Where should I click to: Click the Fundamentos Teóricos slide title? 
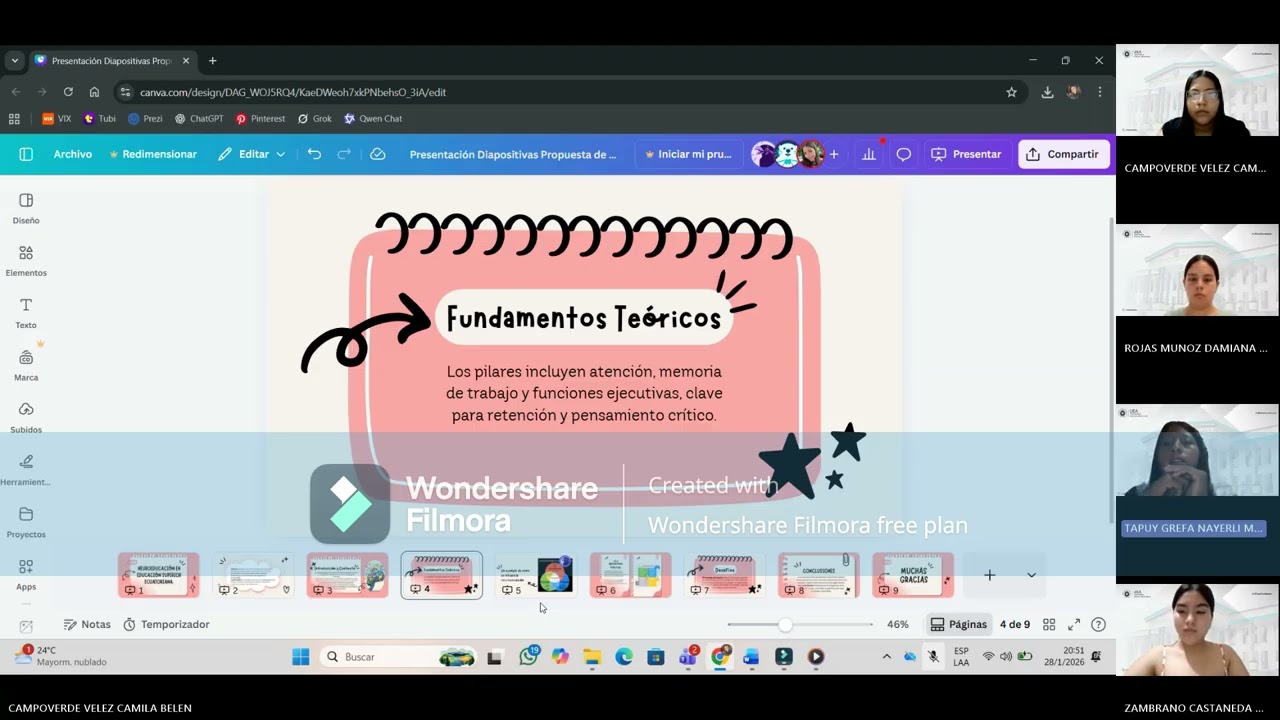[584, 319]
